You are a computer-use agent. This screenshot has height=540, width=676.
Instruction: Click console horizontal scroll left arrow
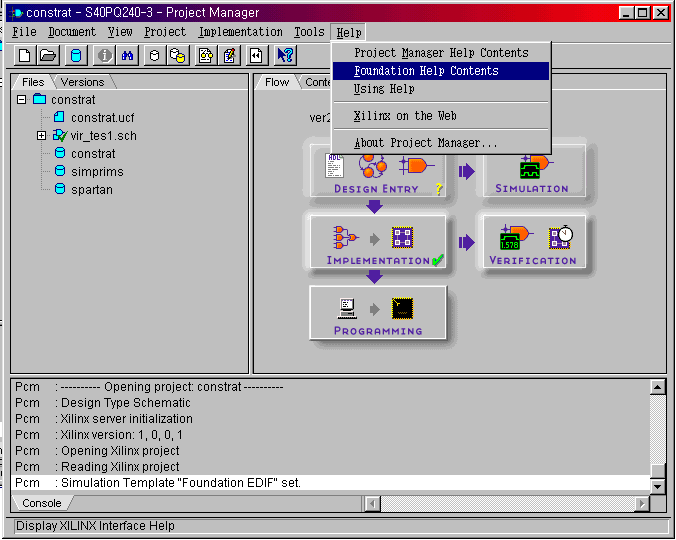(x=372, y=503)
